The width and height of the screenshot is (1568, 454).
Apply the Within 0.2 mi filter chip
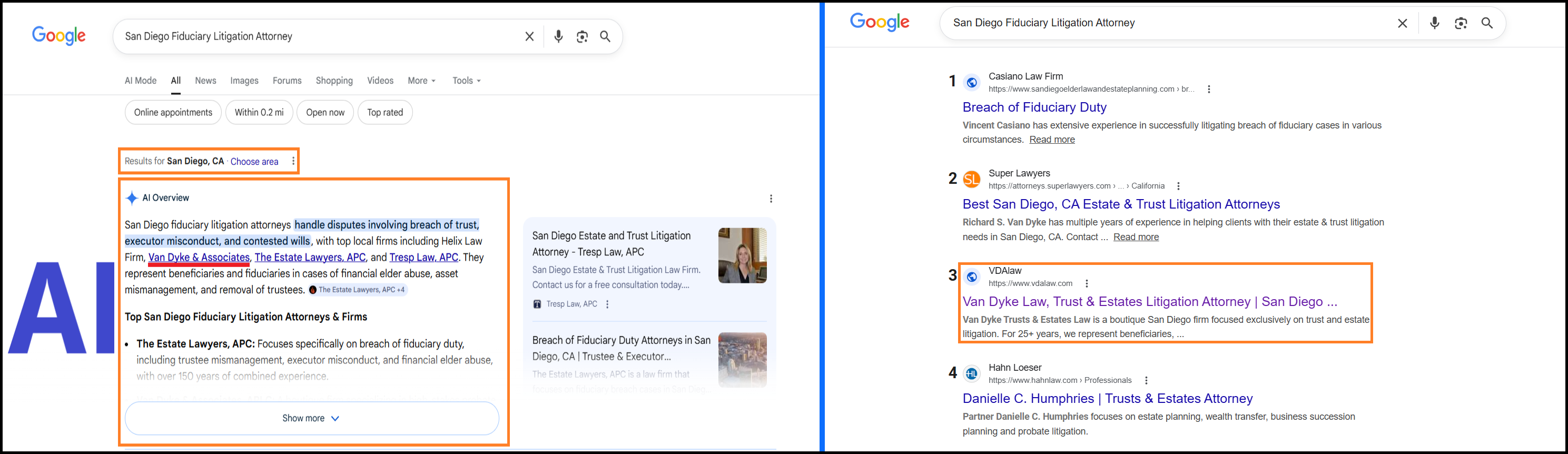point(259,113)
